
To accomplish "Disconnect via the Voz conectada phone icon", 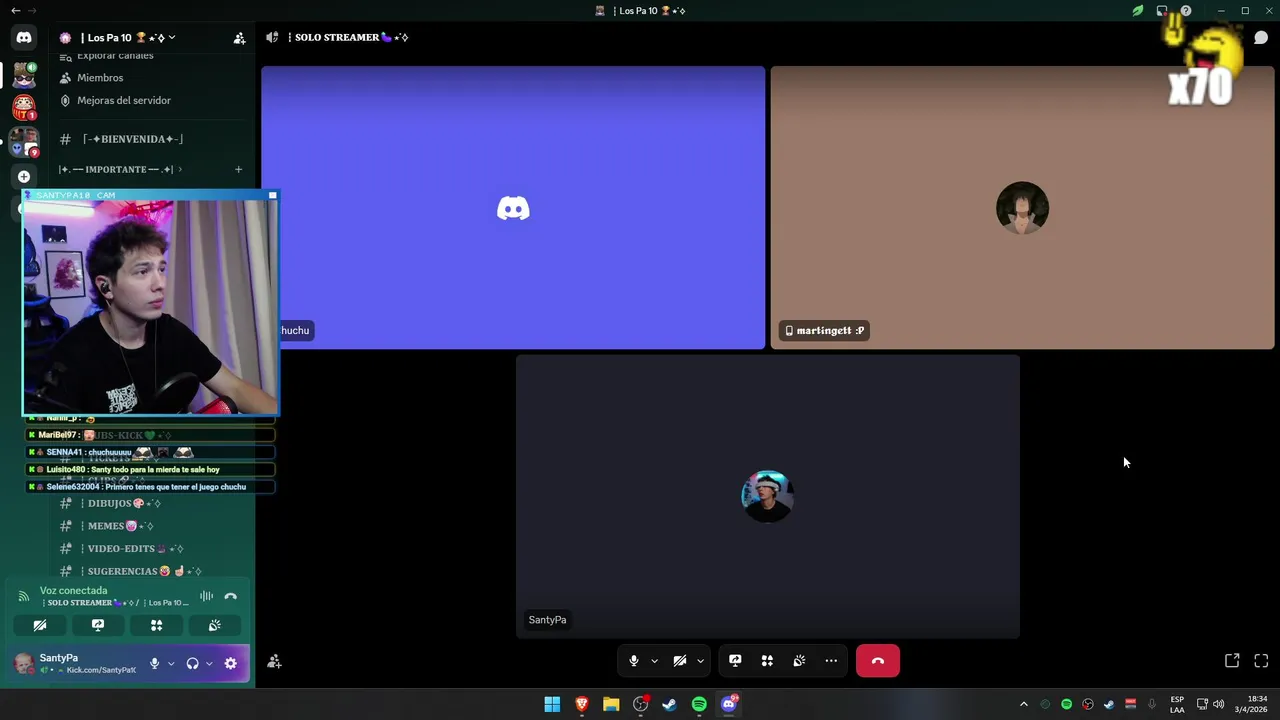I will point(230,596).
